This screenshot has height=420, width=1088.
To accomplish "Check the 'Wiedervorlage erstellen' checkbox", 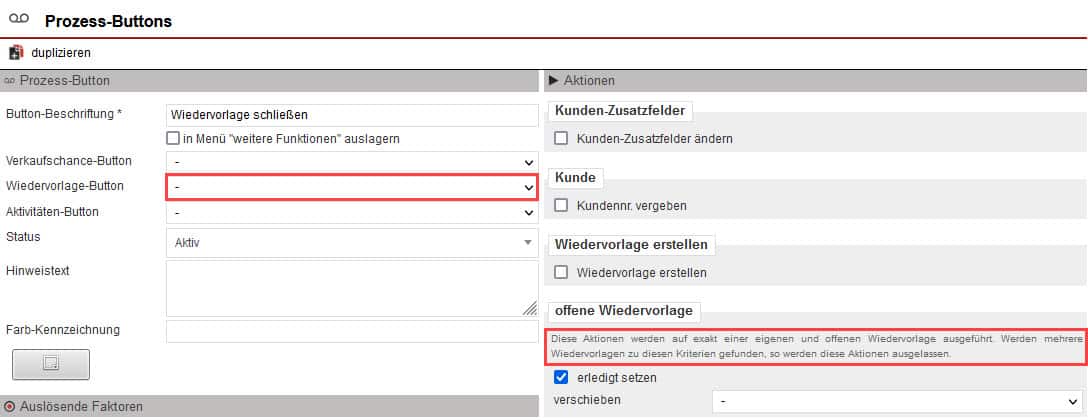I will click(562, 272).
